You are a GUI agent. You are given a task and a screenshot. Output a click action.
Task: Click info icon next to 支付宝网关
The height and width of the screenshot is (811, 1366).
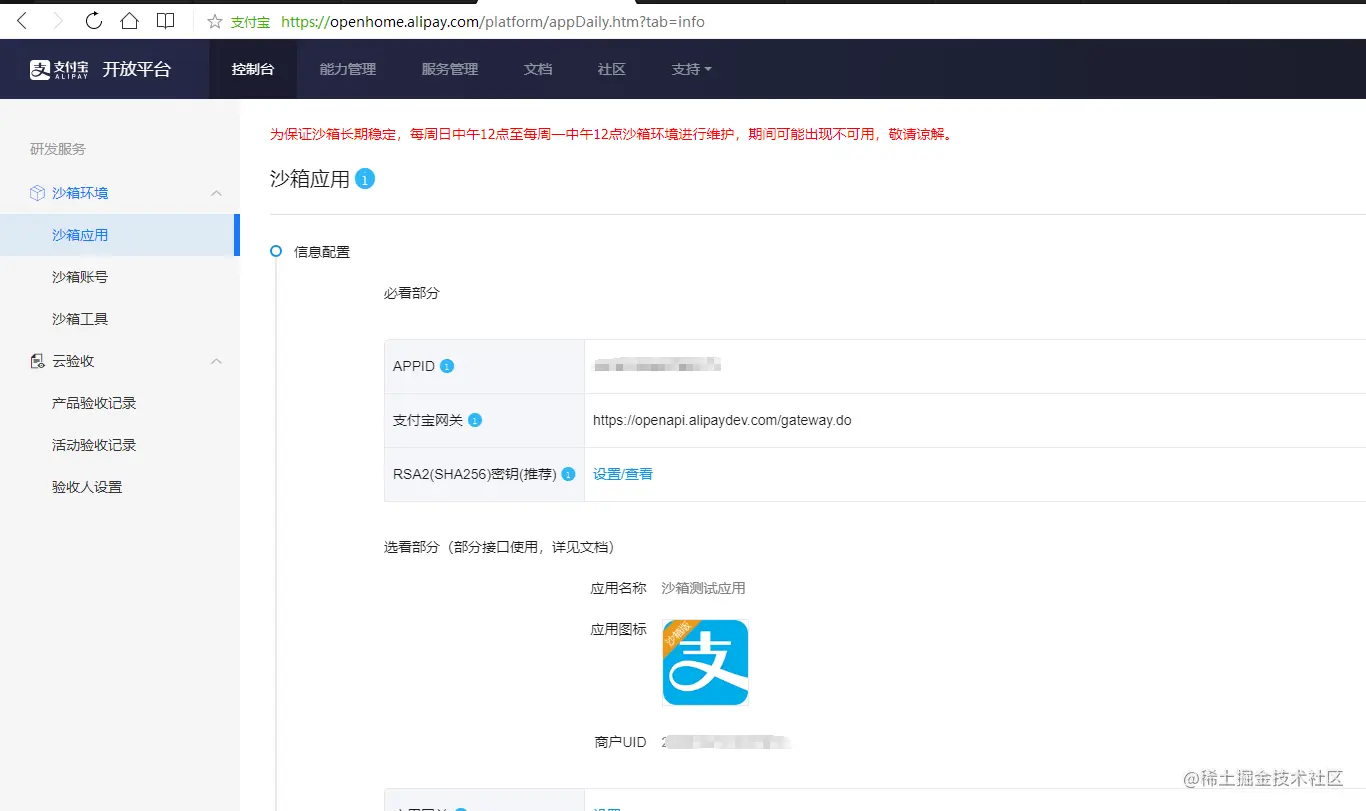coord(475,420)
